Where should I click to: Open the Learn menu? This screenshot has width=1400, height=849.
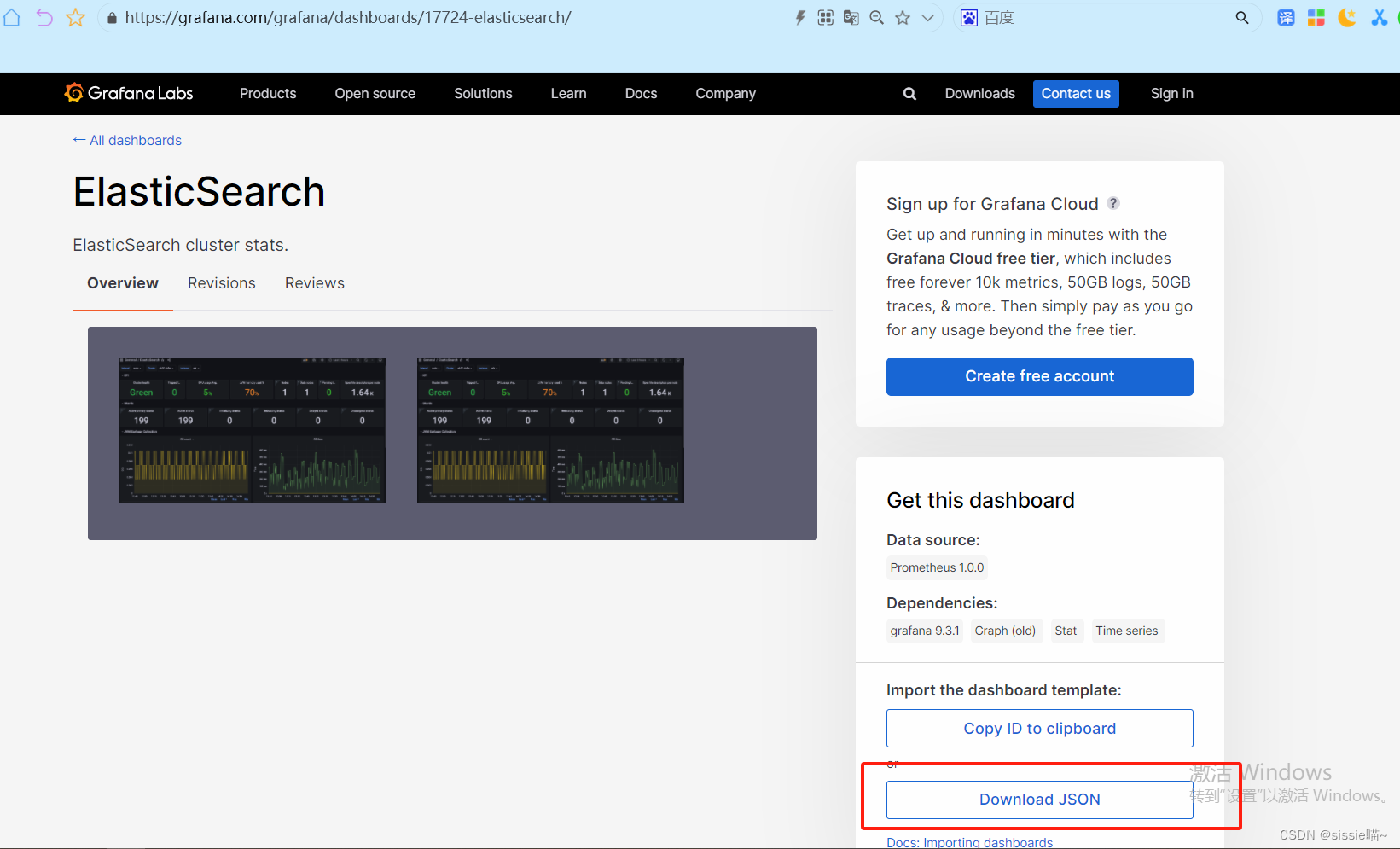tap(568, 94)
